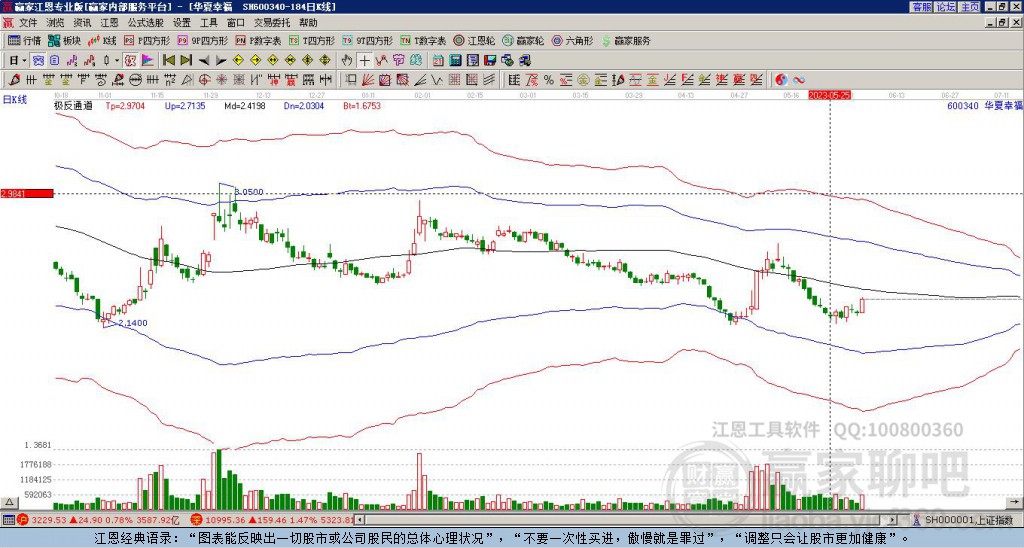
Task: Open 客服 customer service link
Action: (x=922, y=7)
